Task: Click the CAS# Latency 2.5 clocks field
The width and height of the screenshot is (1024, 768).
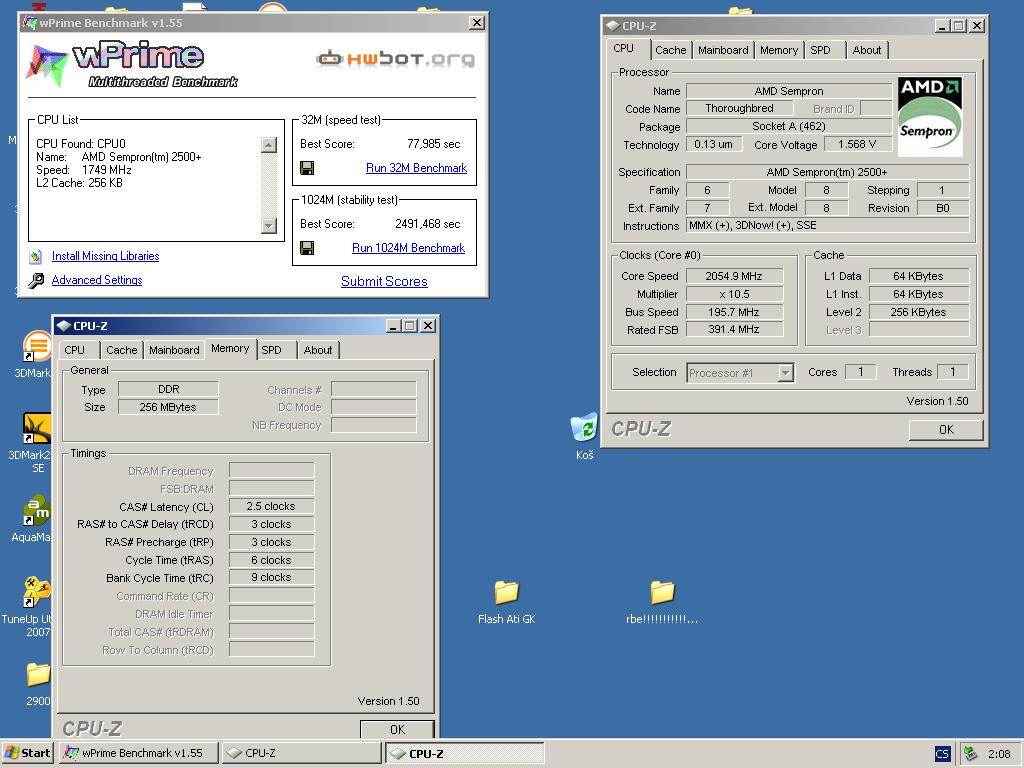Action: point(271,506)
